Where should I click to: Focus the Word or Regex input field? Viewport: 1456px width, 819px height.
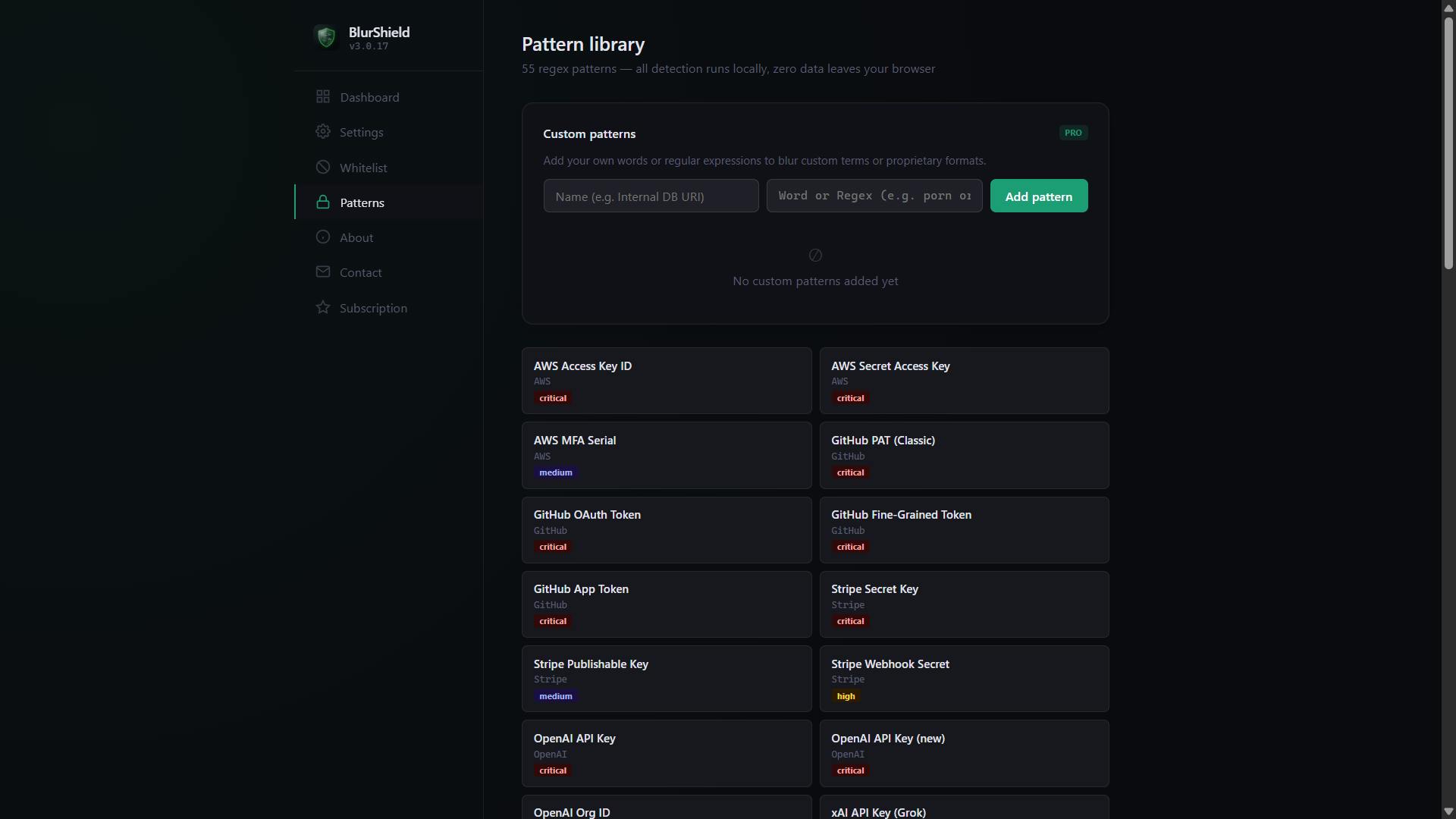[874, 196]
